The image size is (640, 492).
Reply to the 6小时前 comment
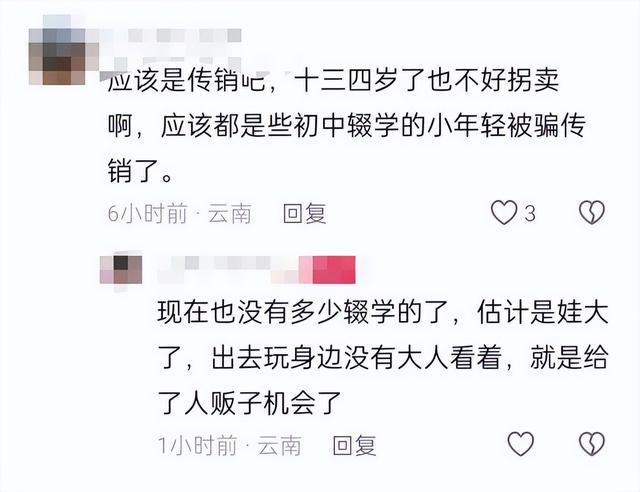point(305,214)
